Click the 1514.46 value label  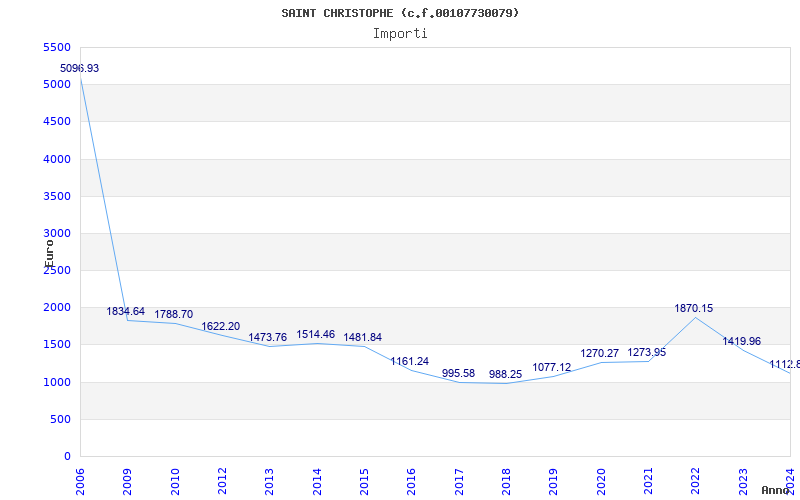point(316,334)
